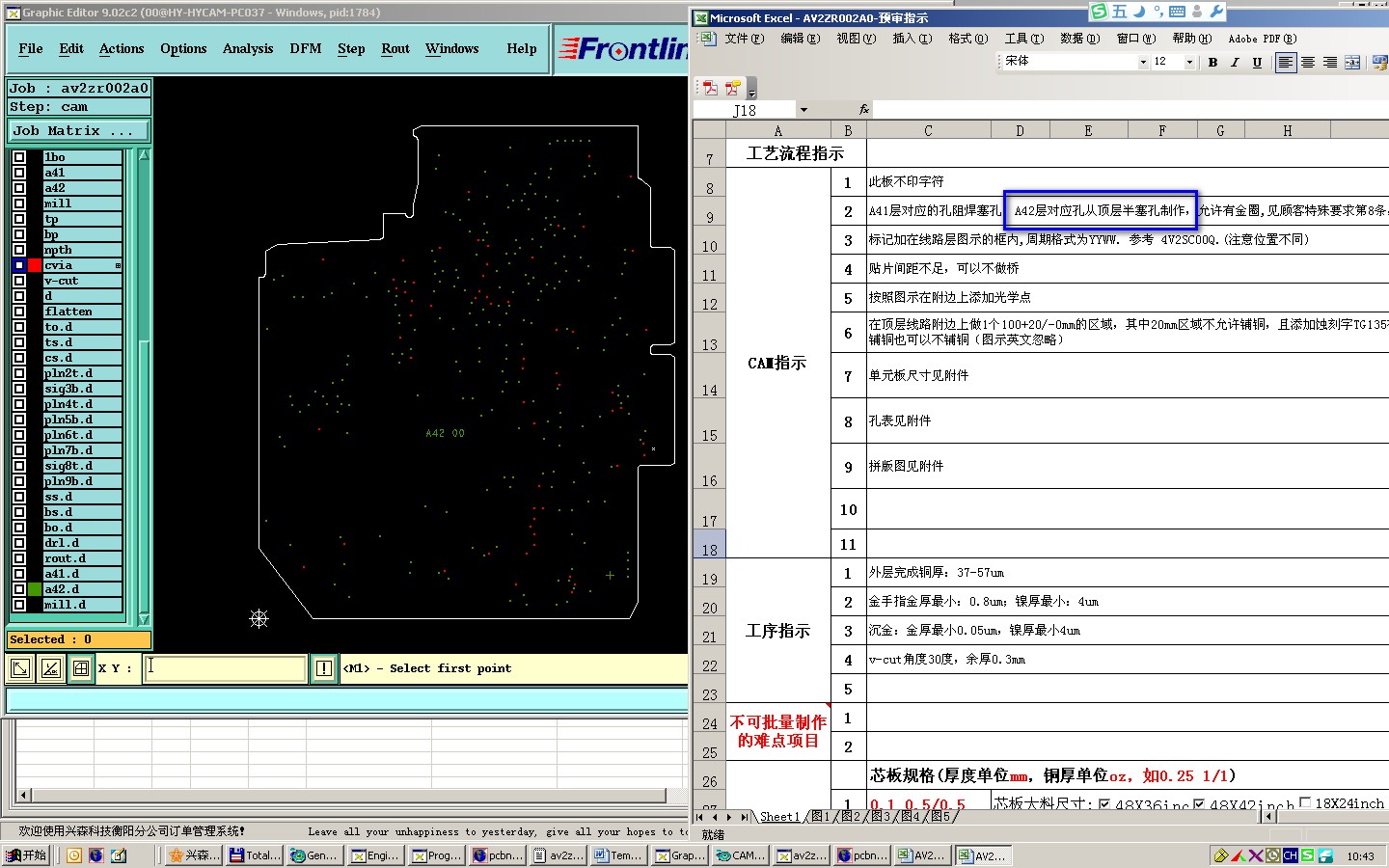Click column header C in Excel
Screen dimensions: 1389x868
[x=928, y=130]
